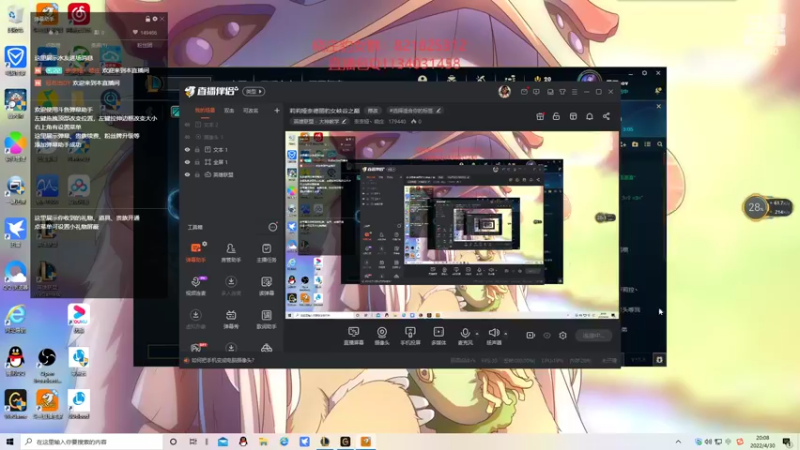Click the record video icon near the settings gear

click(531, 335)
